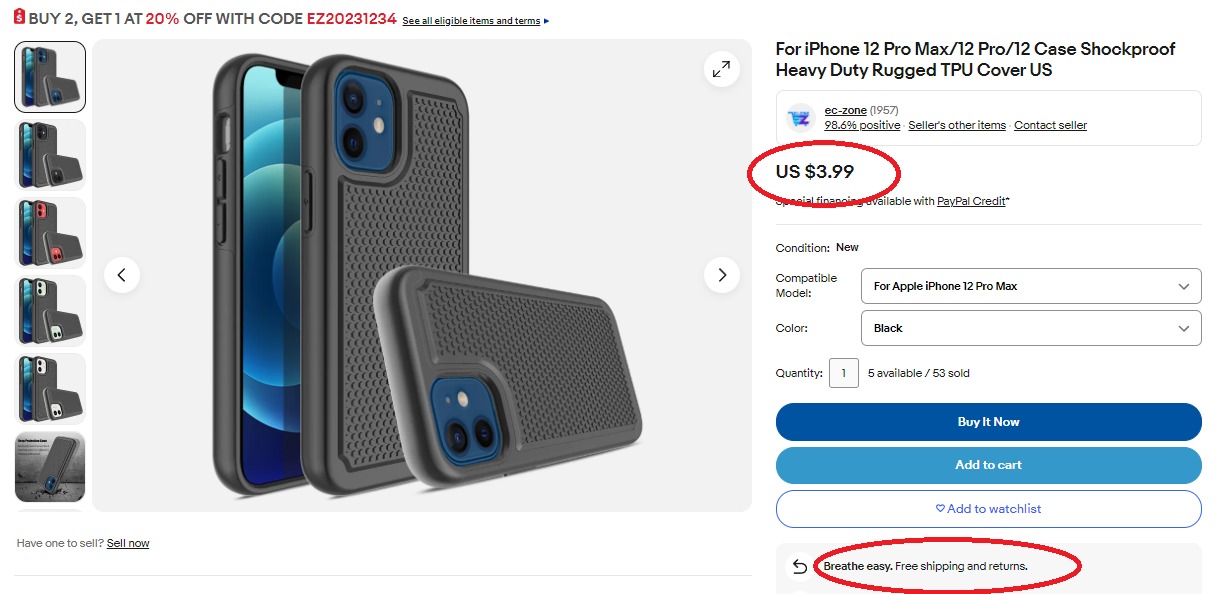Open the Color dropdown set to Black
Image resolution: width=1224 pixels, height=594 pixels.
pos(1030,328)
